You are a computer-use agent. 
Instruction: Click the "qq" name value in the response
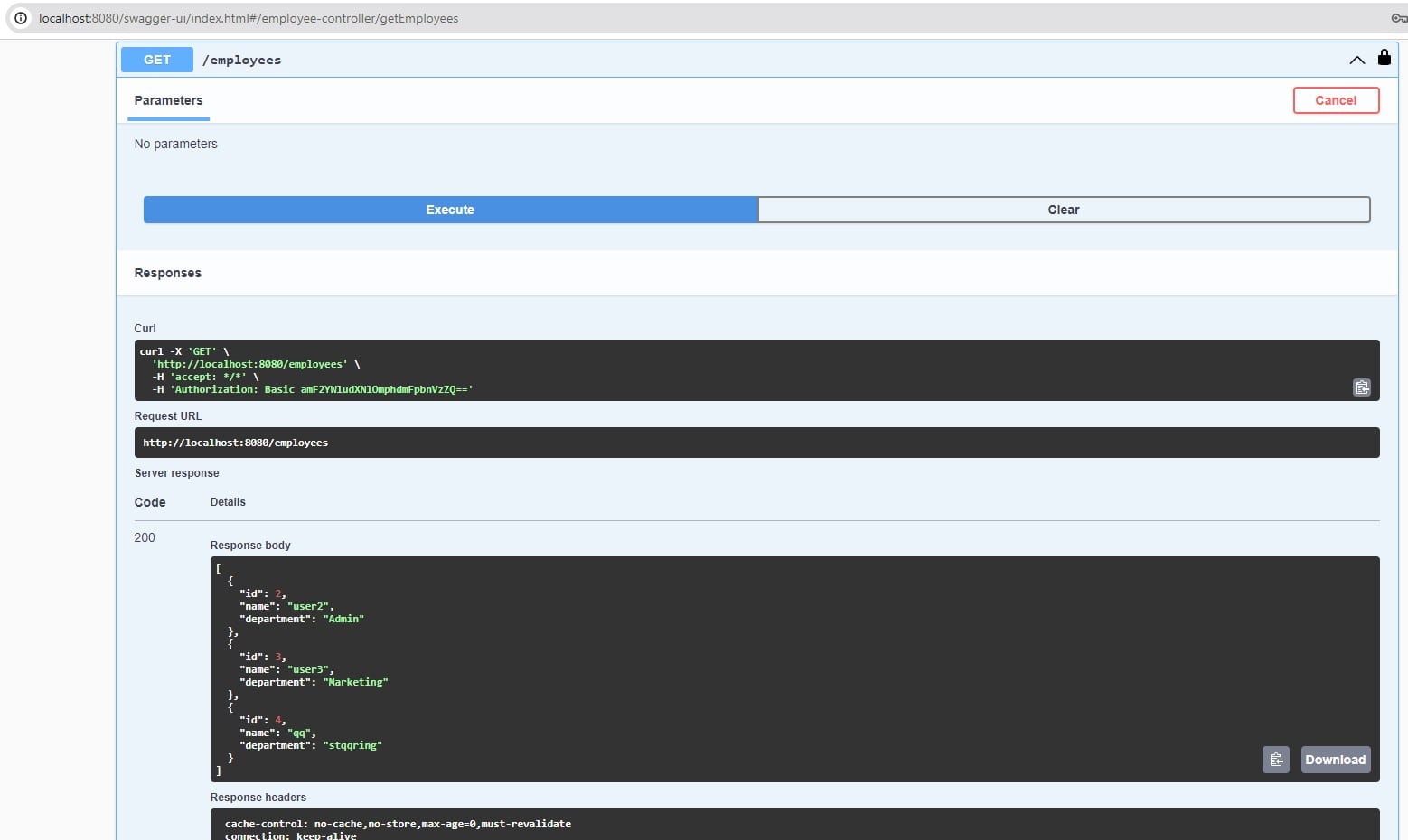click(x=299, y=733)
